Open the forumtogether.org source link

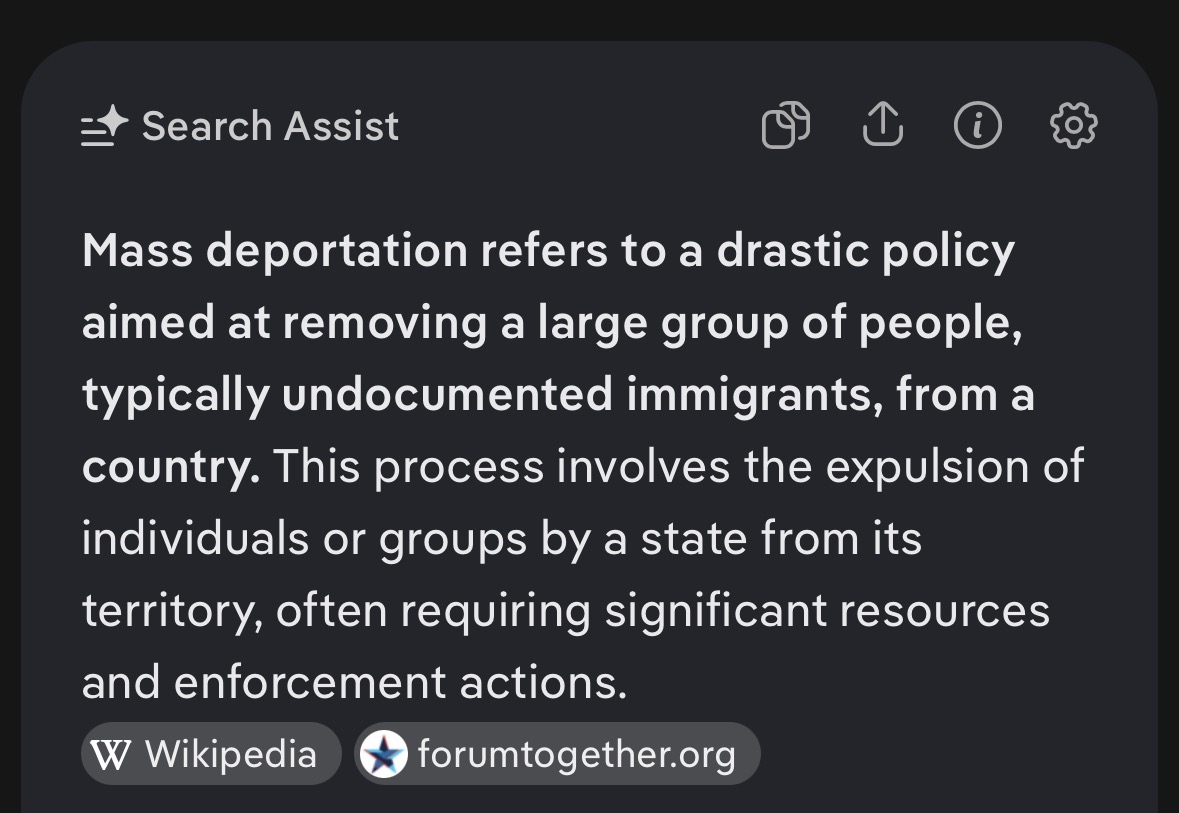tap(557, 754)
